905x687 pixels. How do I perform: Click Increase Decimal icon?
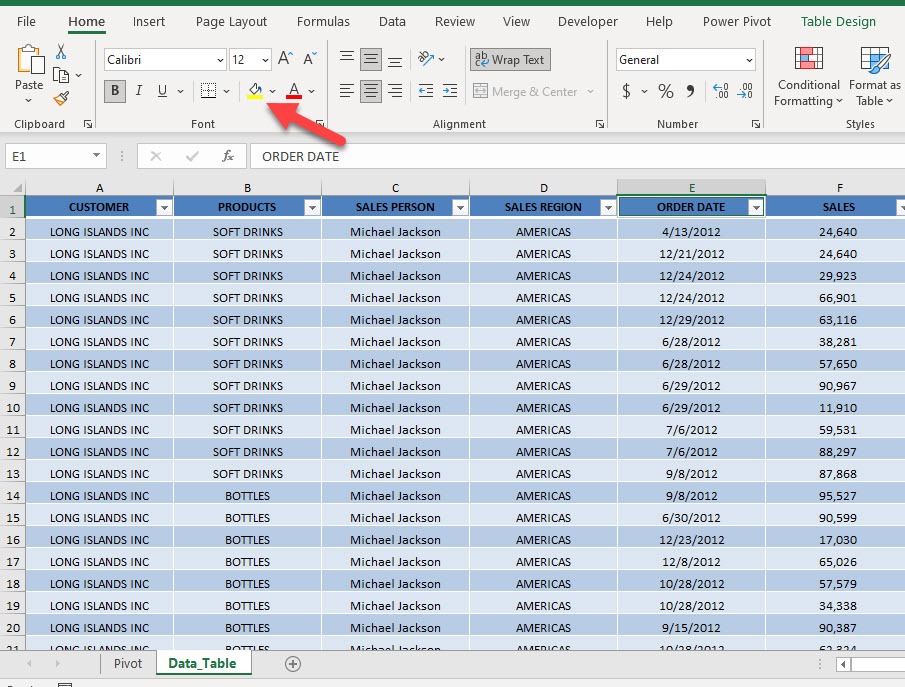(x=720, y=91)
